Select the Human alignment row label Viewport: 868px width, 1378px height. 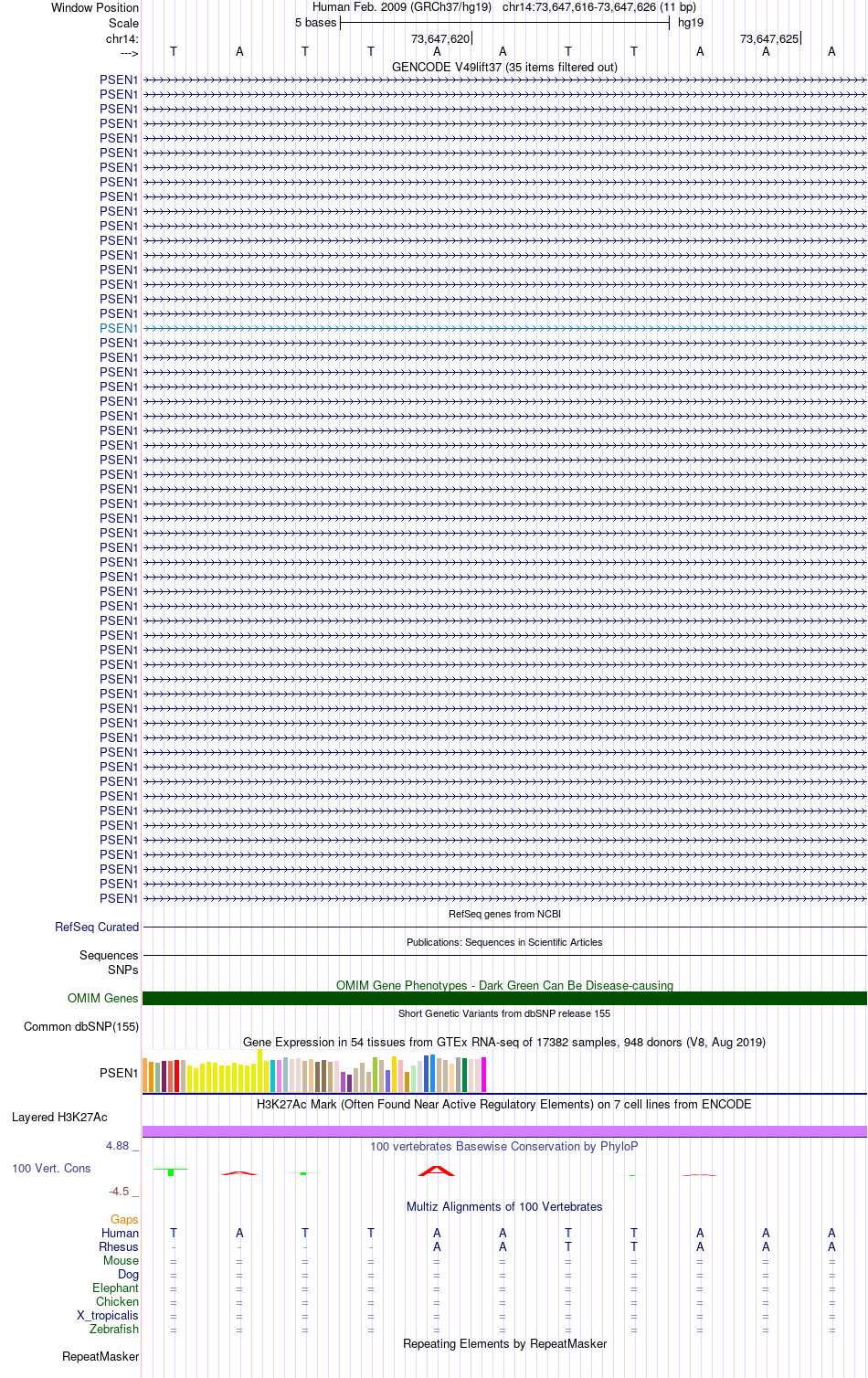pos(120,1233)
